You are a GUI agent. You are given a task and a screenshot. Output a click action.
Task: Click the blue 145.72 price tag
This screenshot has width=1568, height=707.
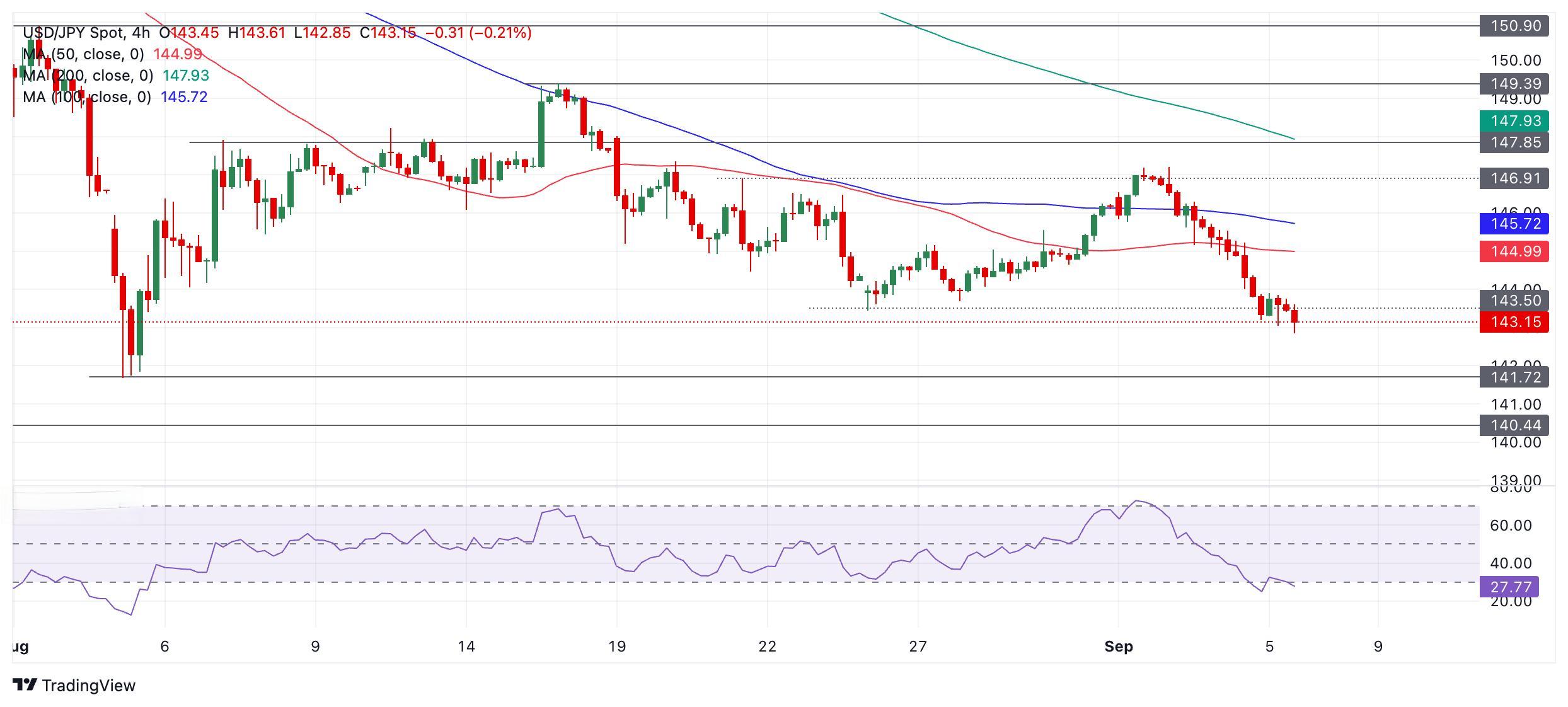pos(1514,224)
